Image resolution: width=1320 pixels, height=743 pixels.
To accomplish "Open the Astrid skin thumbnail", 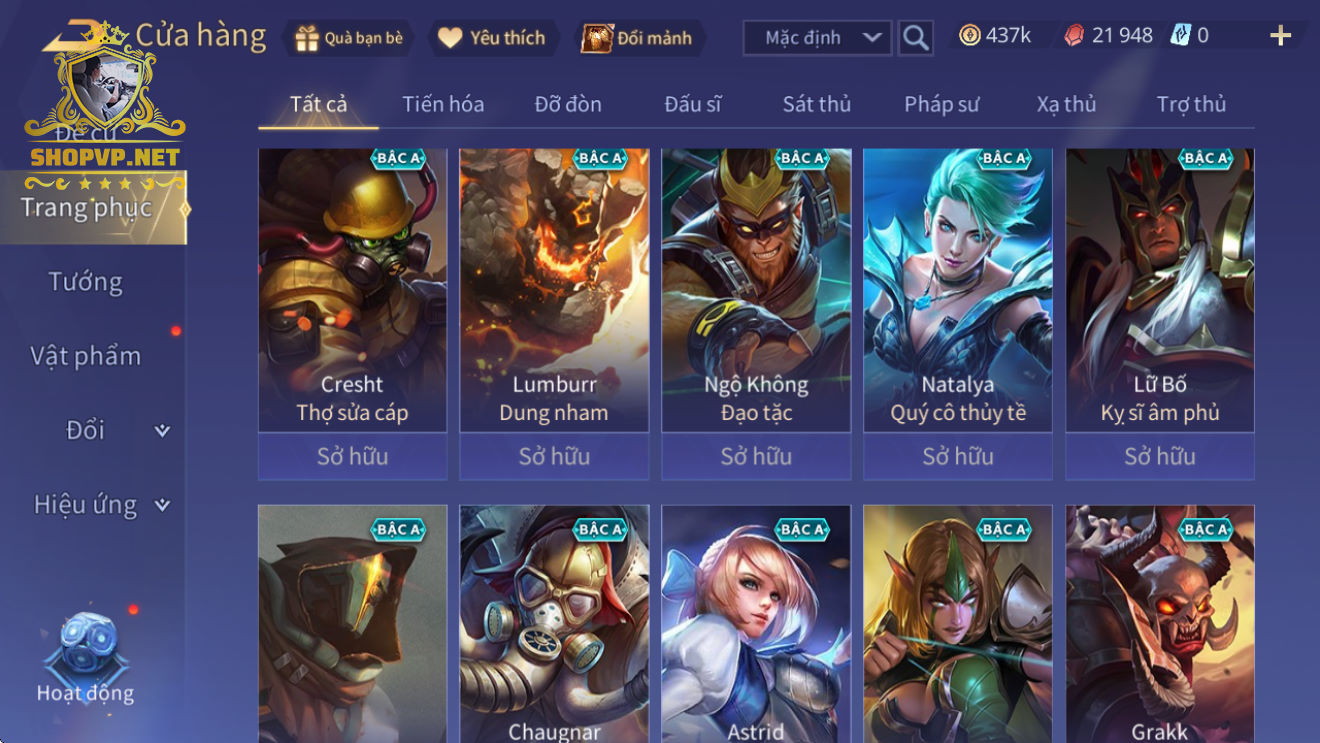I will coord(756,624).
